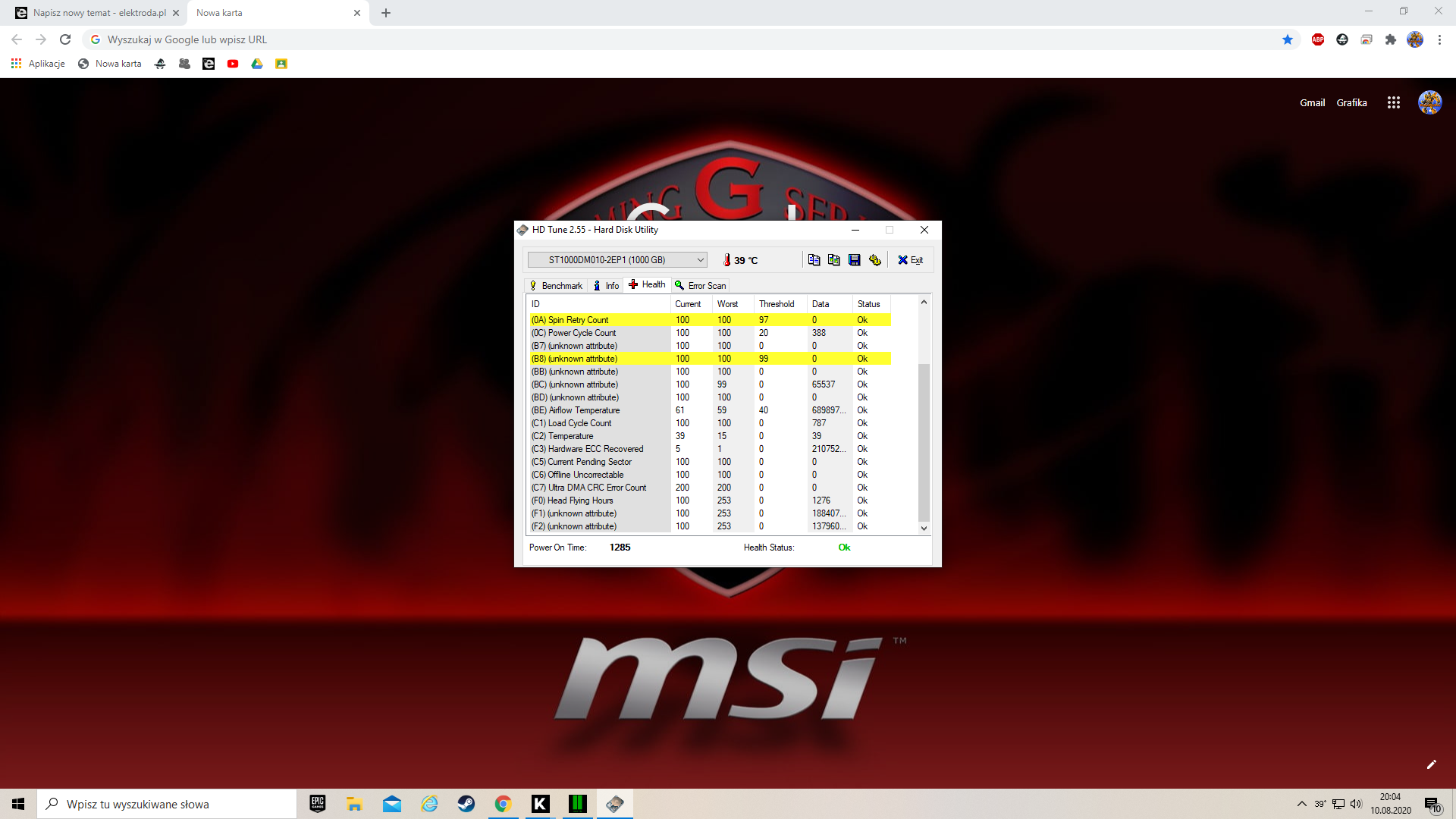This screenshot has height=819, width=1456.
Task: Click the Chrome address bar
Action: (x=682, y=39)
